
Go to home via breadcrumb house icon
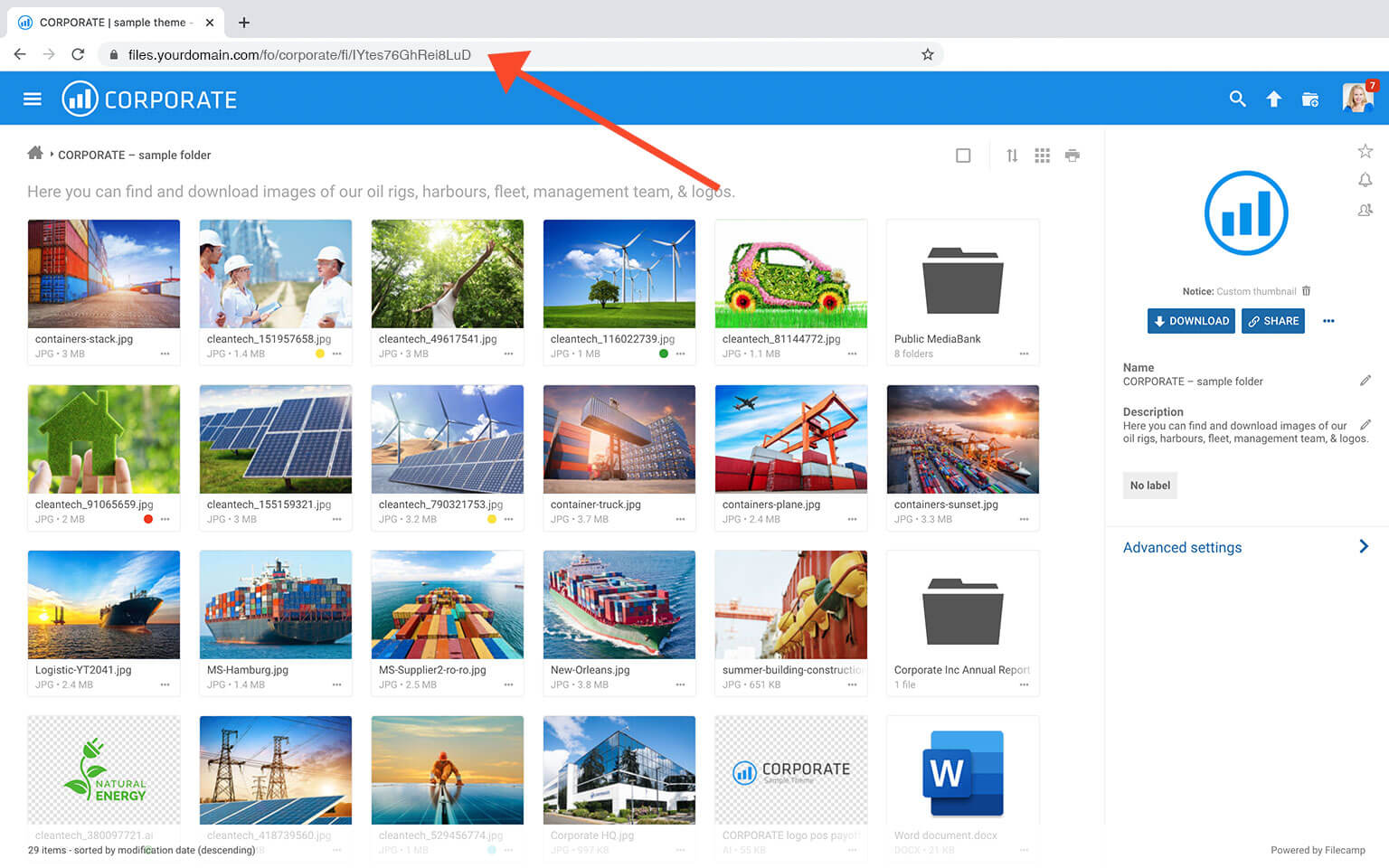coord(35,154)
